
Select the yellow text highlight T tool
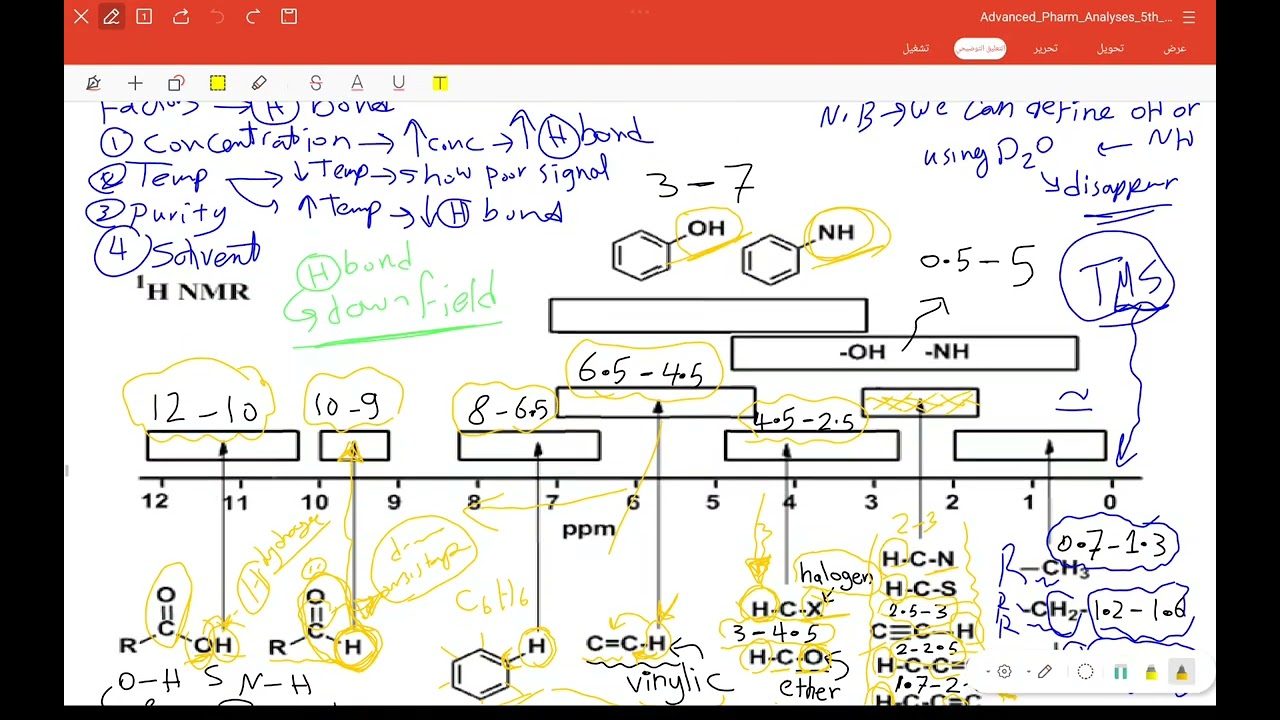[x=440, y=83]
